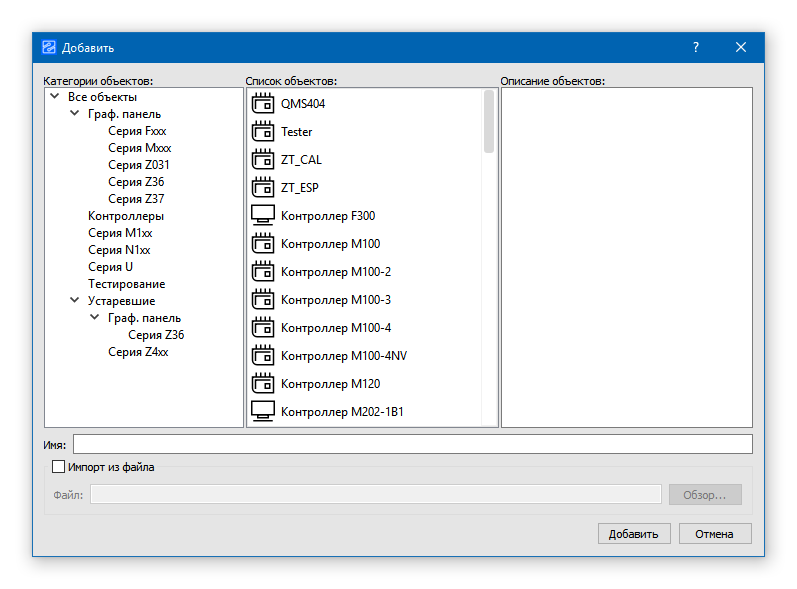
Task: Select the Tester object icon
Action: pos(262,131)
